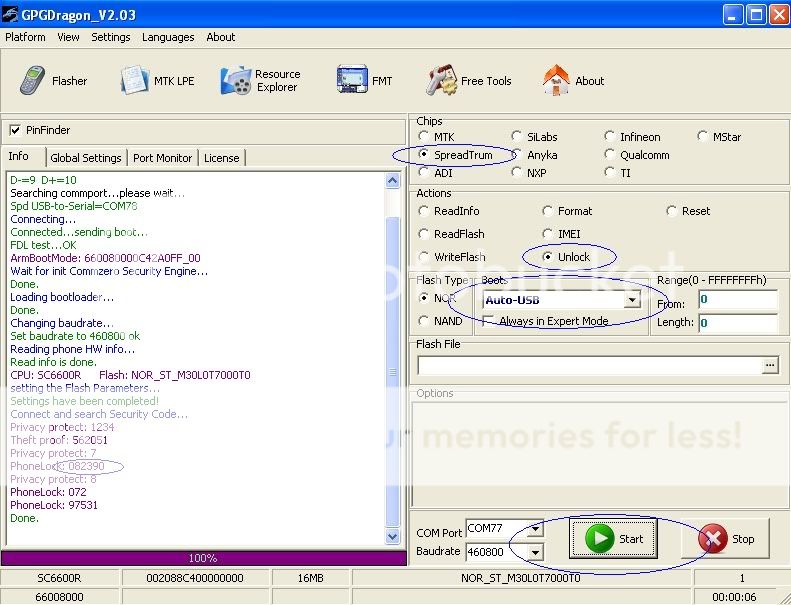Screen dimensions: 791x605
Task: Click the COM77 port value field
Action: pos(496,529)
